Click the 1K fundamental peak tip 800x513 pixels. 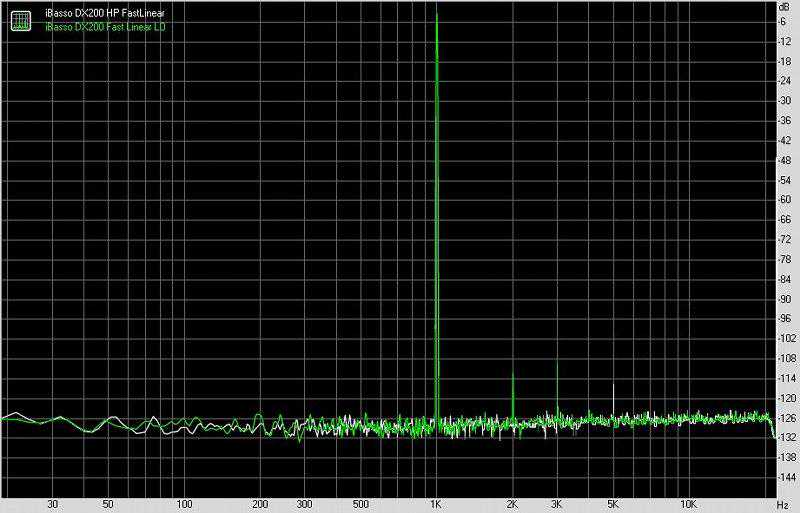[x=437, y=12]
